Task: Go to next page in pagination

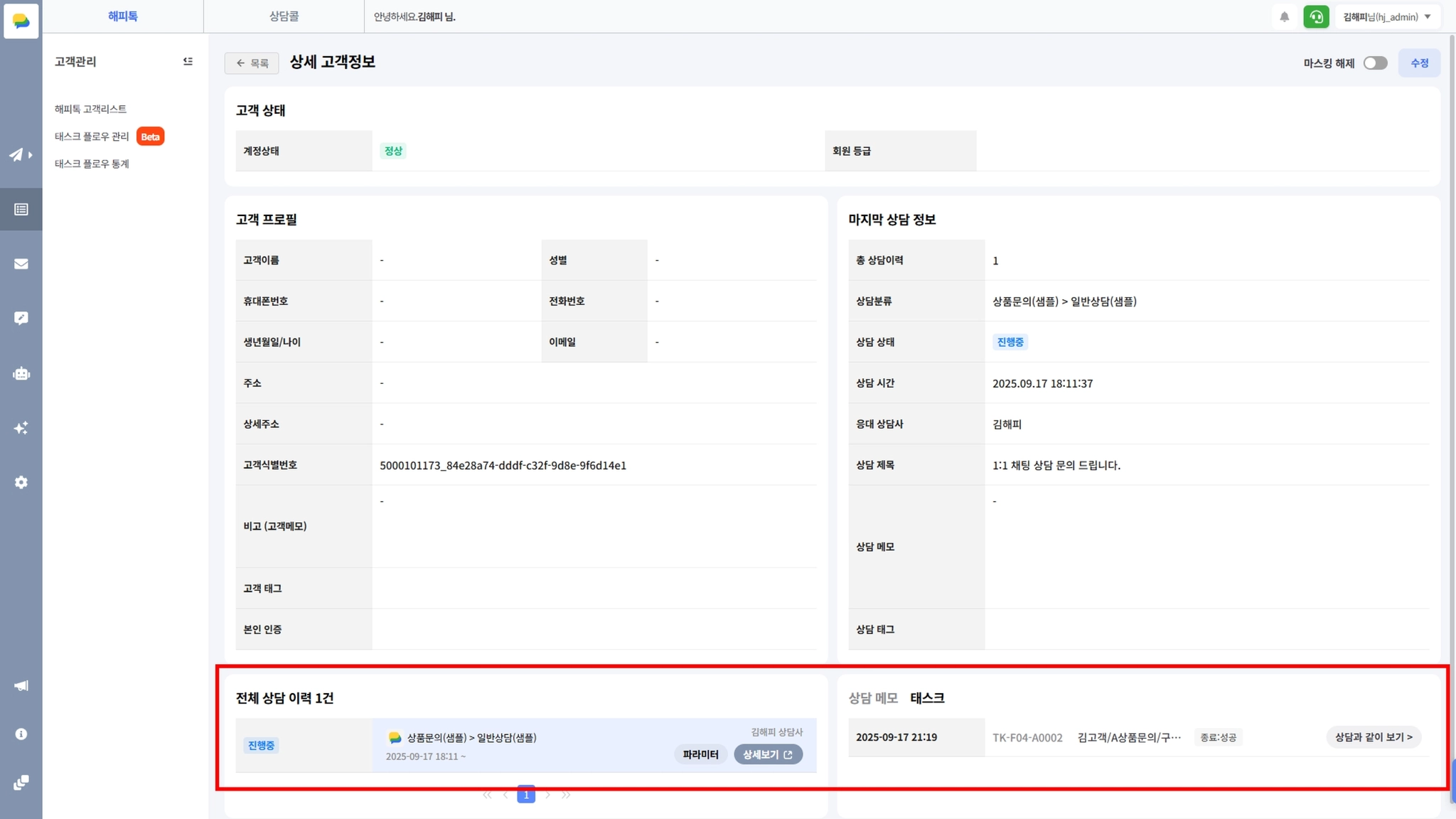Action: click(x=547, y=796)
